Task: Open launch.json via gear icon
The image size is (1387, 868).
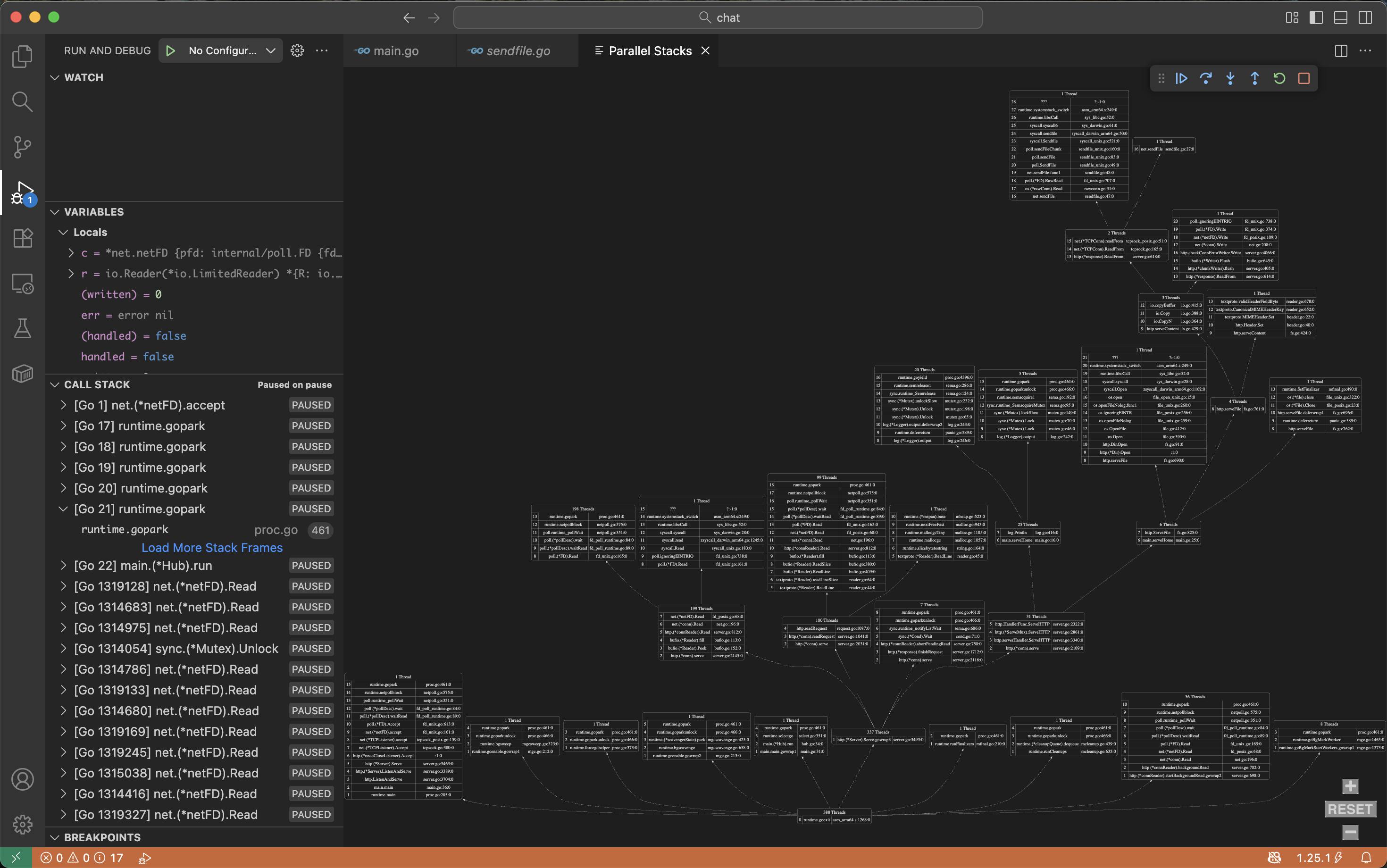Action: pyautogui.click(x=297, y=50)
